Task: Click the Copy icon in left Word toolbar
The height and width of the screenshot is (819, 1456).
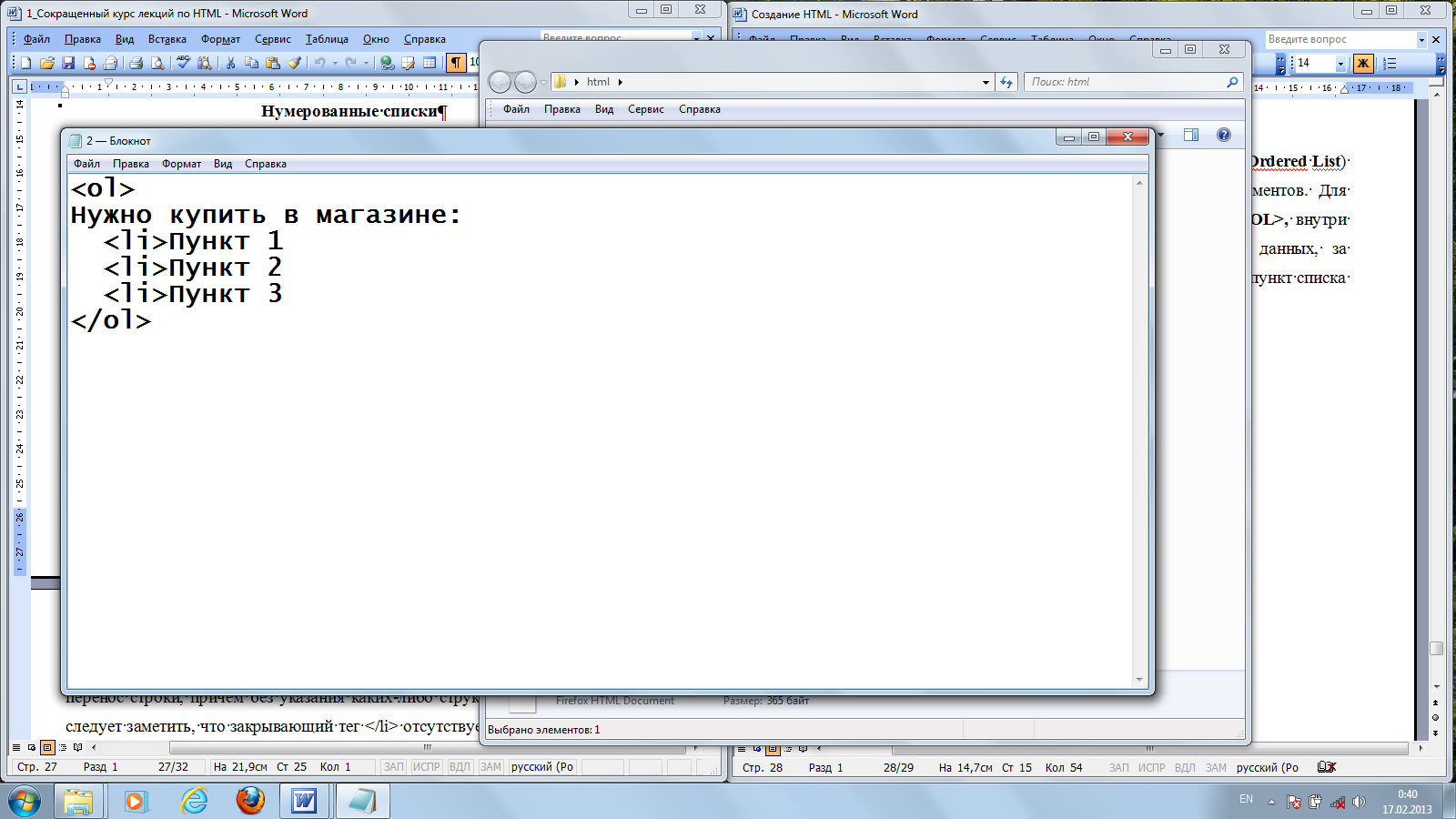Action: (x=252, y=63)
